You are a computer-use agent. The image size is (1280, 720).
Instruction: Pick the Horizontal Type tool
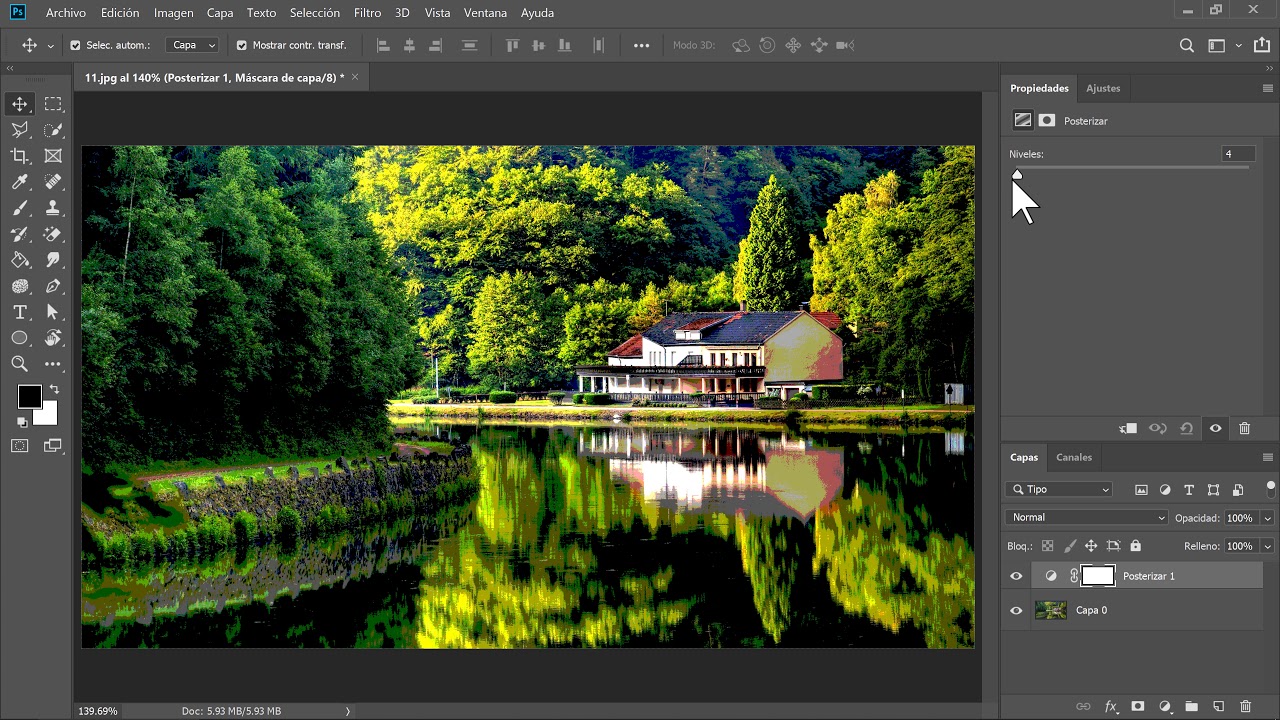pyautogui.click(x=20, y=312)
